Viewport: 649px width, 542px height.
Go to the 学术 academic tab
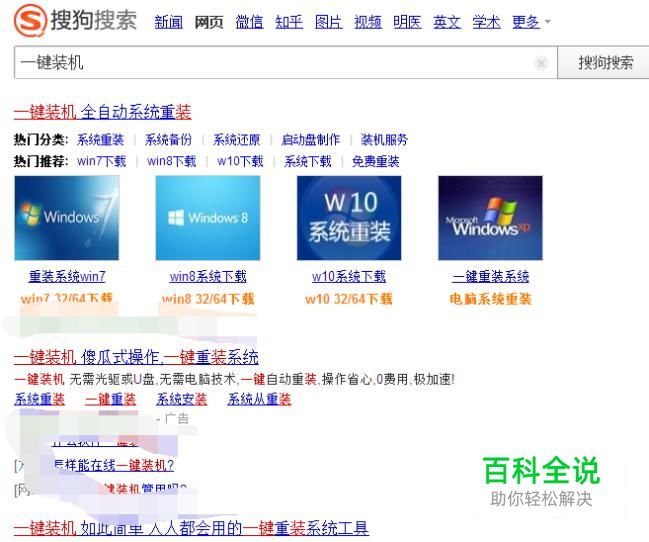(x=486, y=22)
